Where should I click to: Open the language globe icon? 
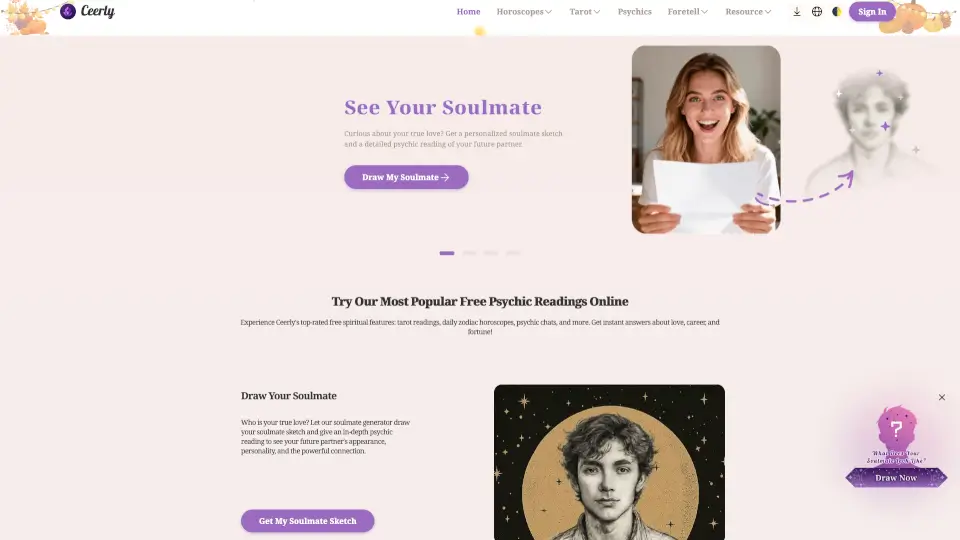817,12
